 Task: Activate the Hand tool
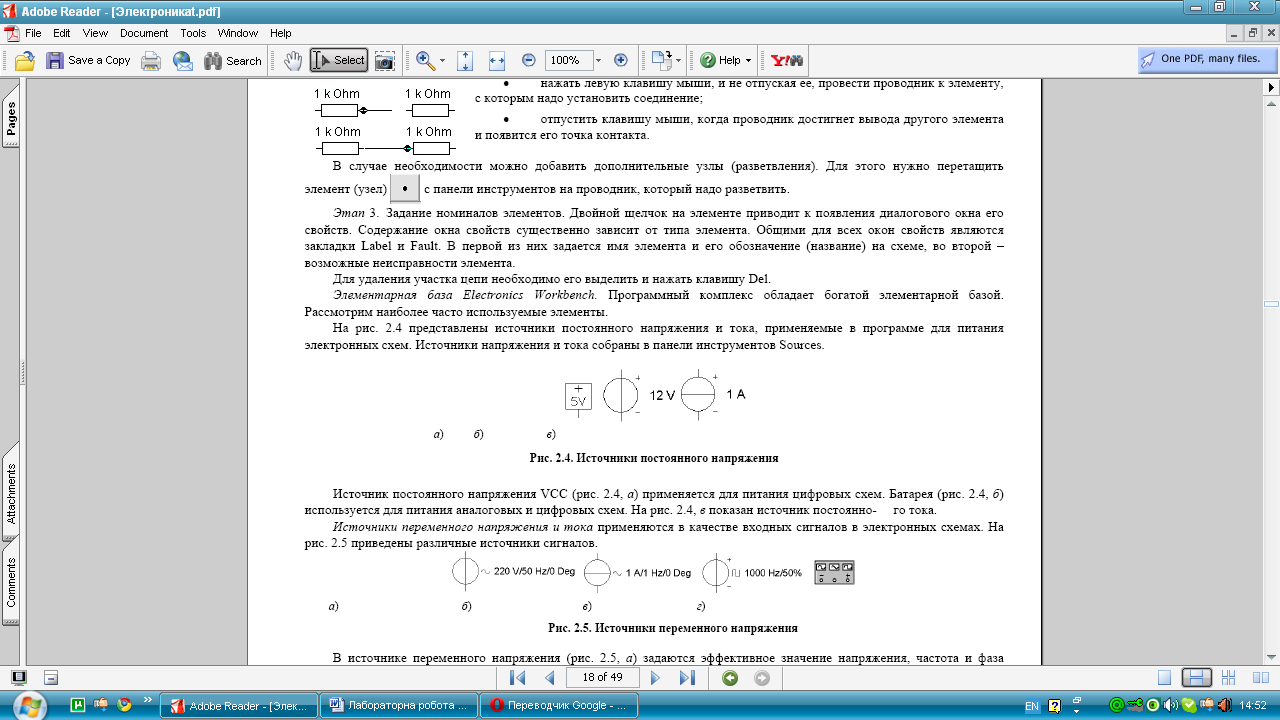[293, 60]
